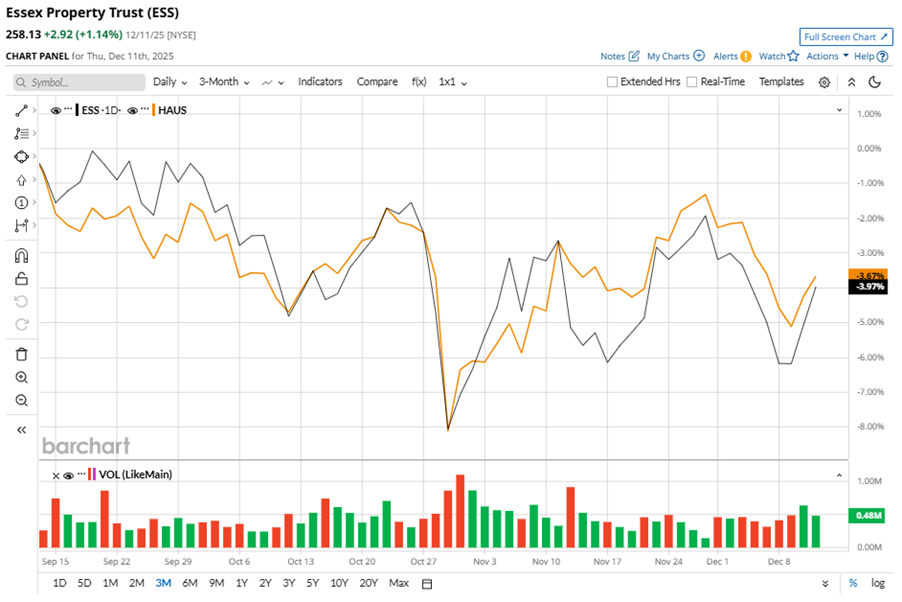Select the 5Y time range
Image resolution: width=902 pixels, height=602 pixels.
312,583
